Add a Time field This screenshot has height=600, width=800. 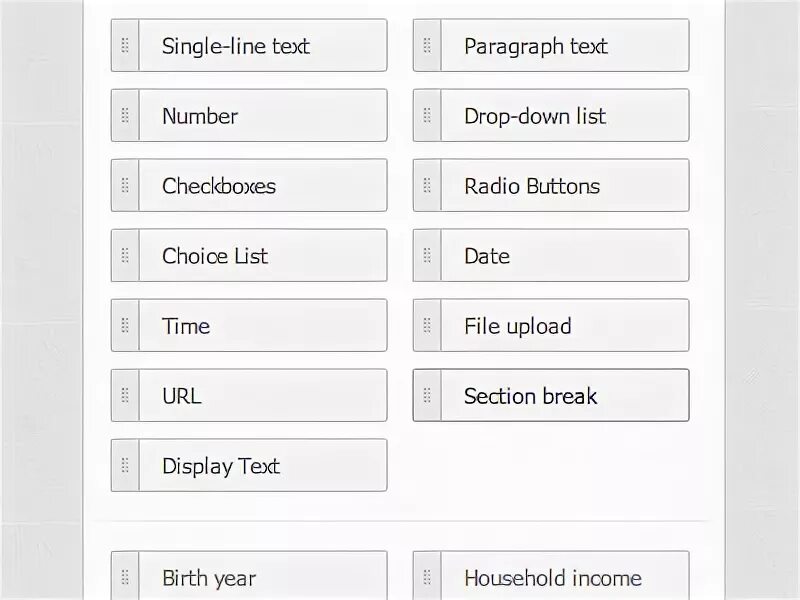pyautogui.click(x=261, y=326)
